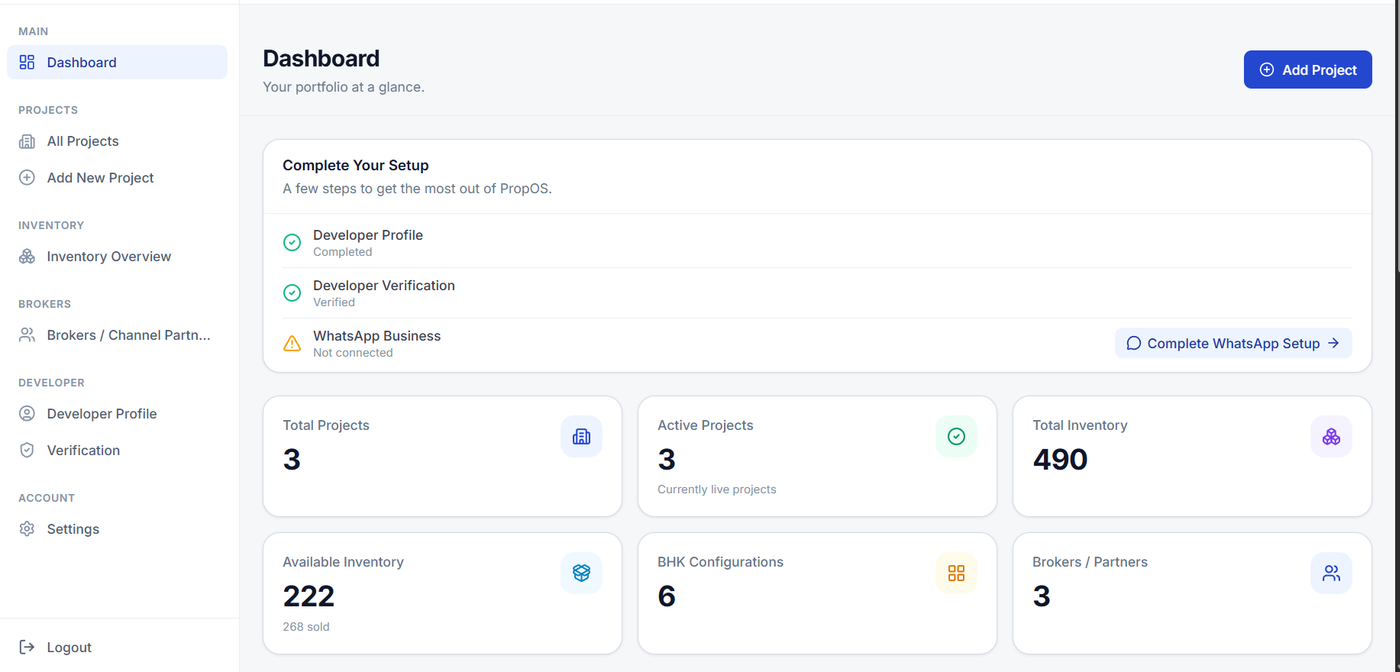Select the Developer Verification setup step
The width and height of the screenshot is (1400, 672).
817,293
